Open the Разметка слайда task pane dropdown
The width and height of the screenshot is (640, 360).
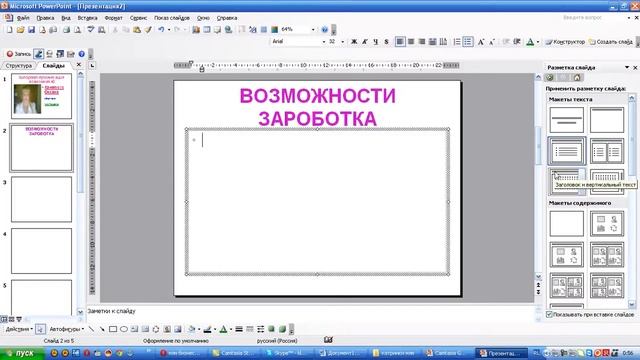pyautogui.click(x=627, y=67)
